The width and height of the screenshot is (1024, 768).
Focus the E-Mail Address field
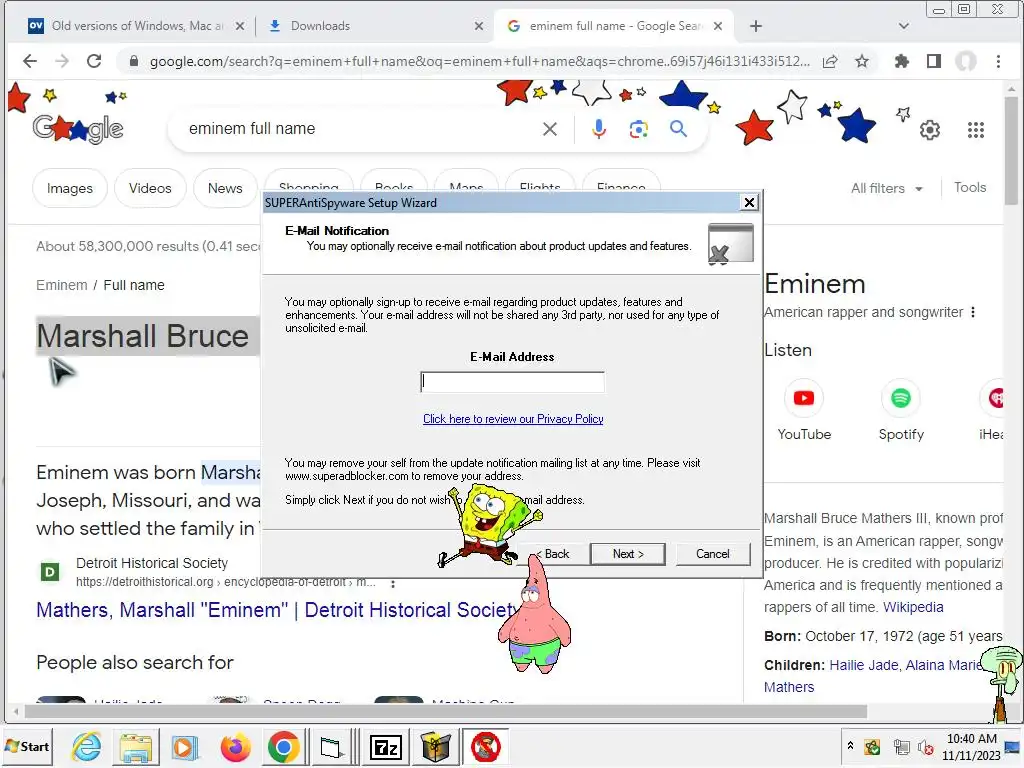(x=513, y=382)
